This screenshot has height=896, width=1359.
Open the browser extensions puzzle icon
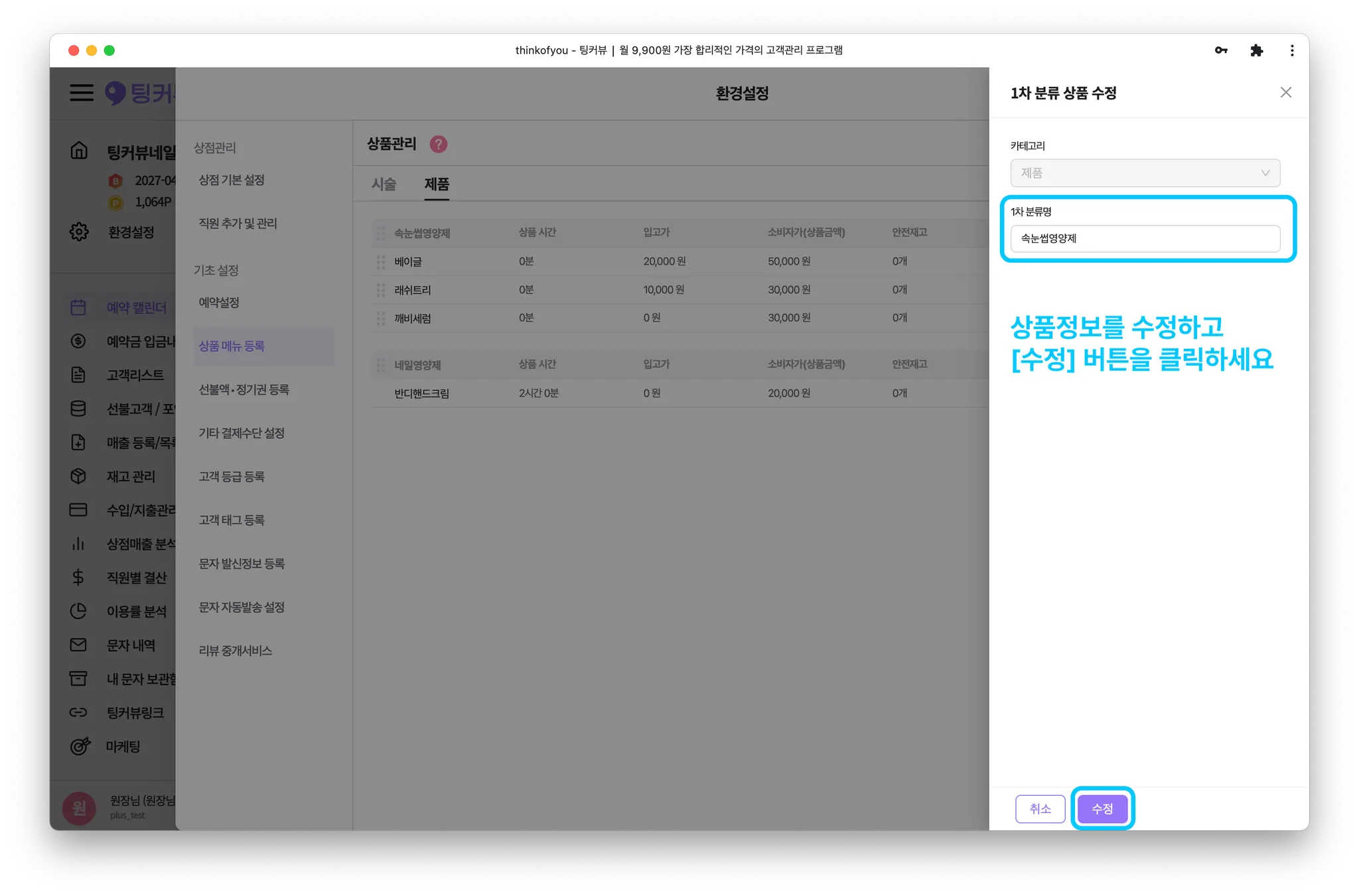(x=1256, y=50)
